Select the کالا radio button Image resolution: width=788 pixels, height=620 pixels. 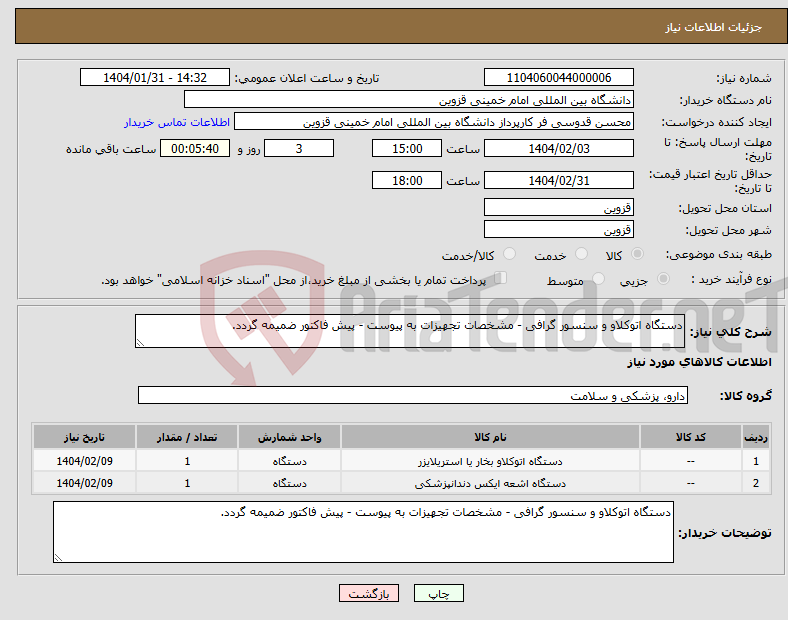[637, 254]
